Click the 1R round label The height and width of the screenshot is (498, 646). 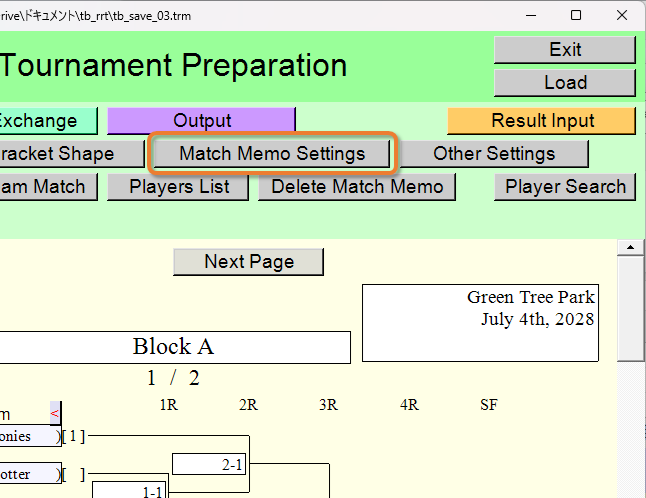tap(169, 405)
